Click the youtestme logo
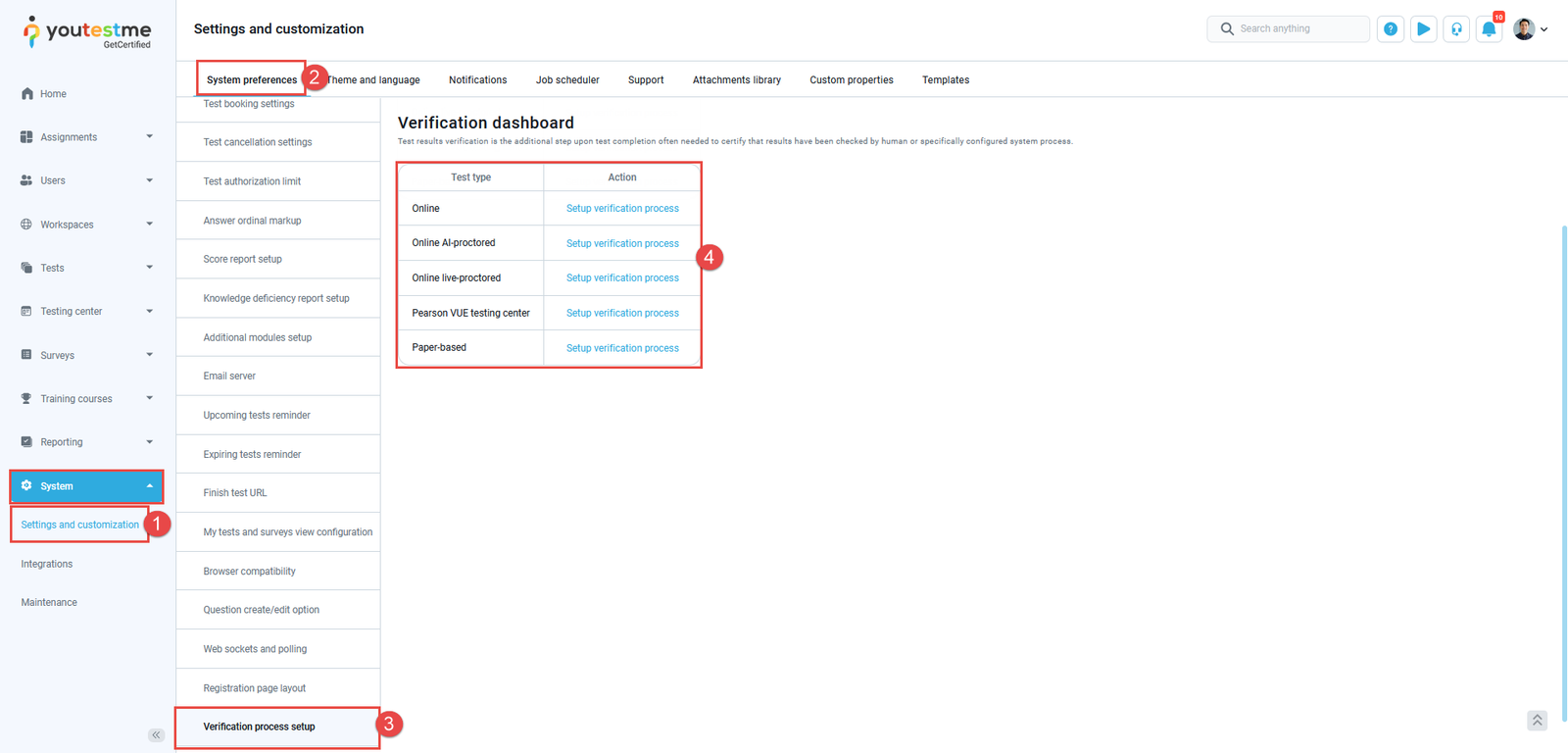The image size is (1568, 753). (x=86, y=31)
